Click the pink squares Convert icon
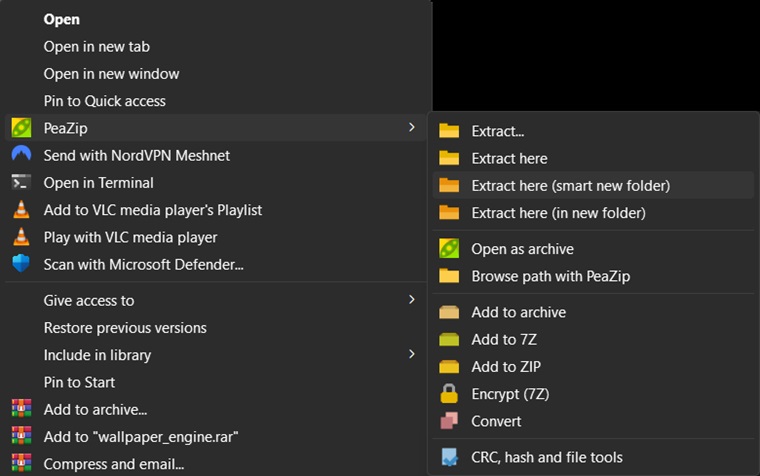Viewport: 760px width, 476px height. [x=449, y=420]
